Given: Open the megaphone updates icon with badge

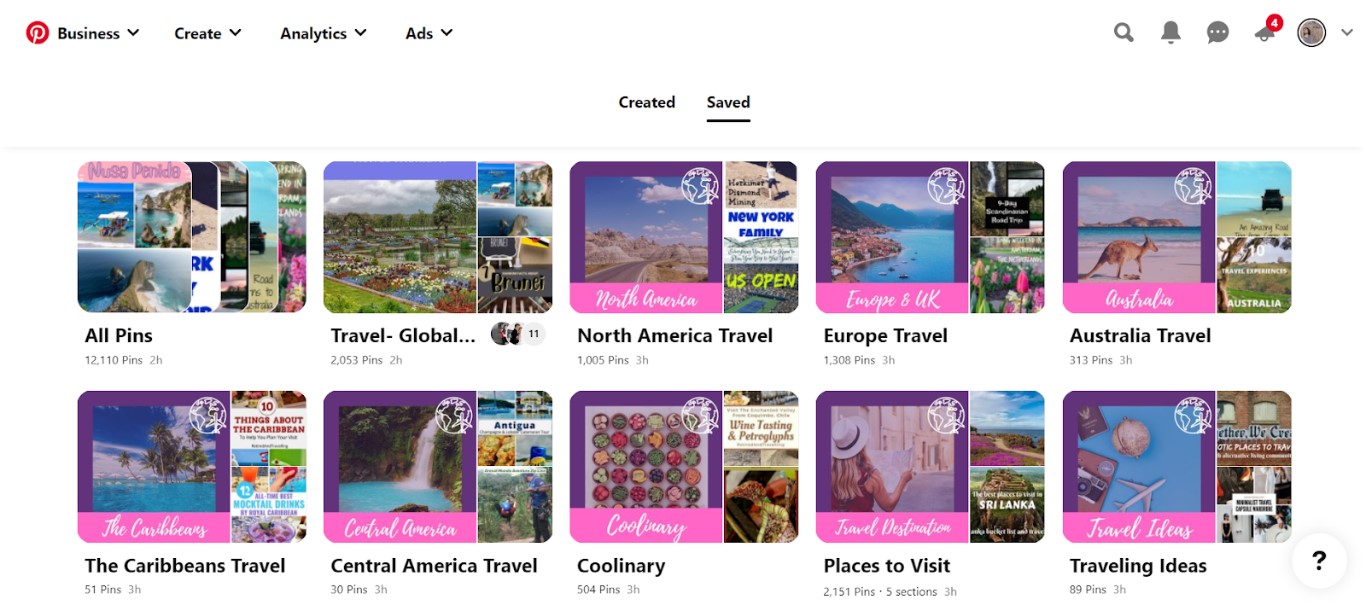Looking at the screenshot, I should (x=1266, y=31).
